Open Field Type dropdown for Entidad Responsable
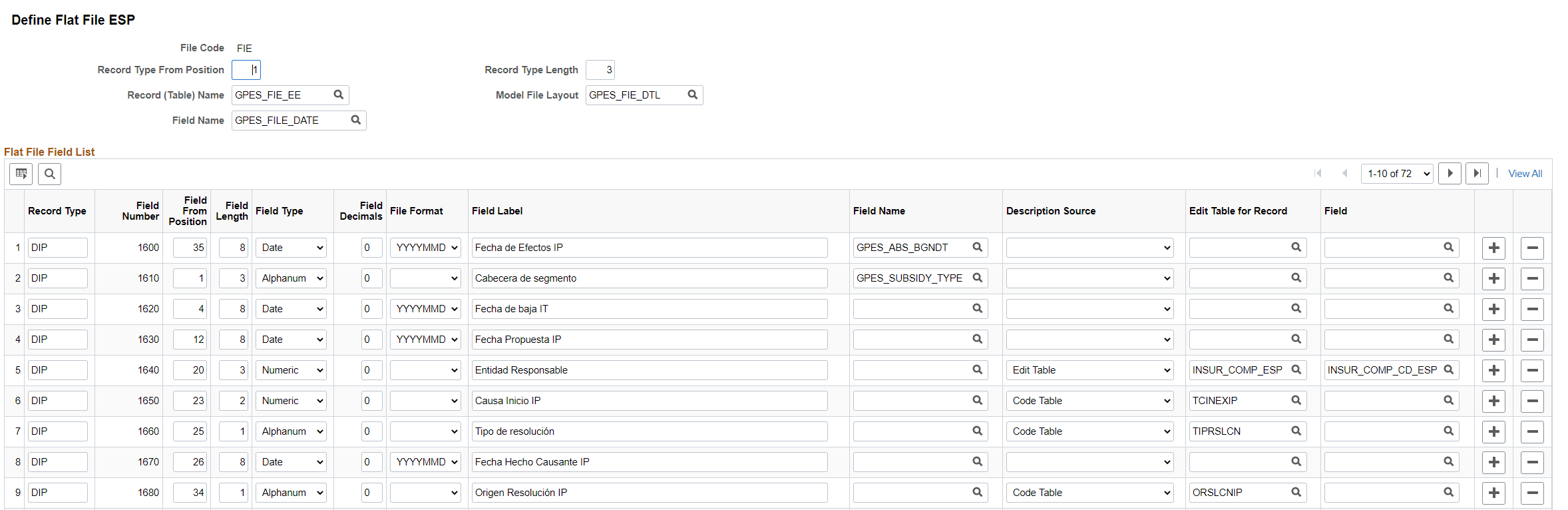The image size is (1568, 510). click(291, 370)
